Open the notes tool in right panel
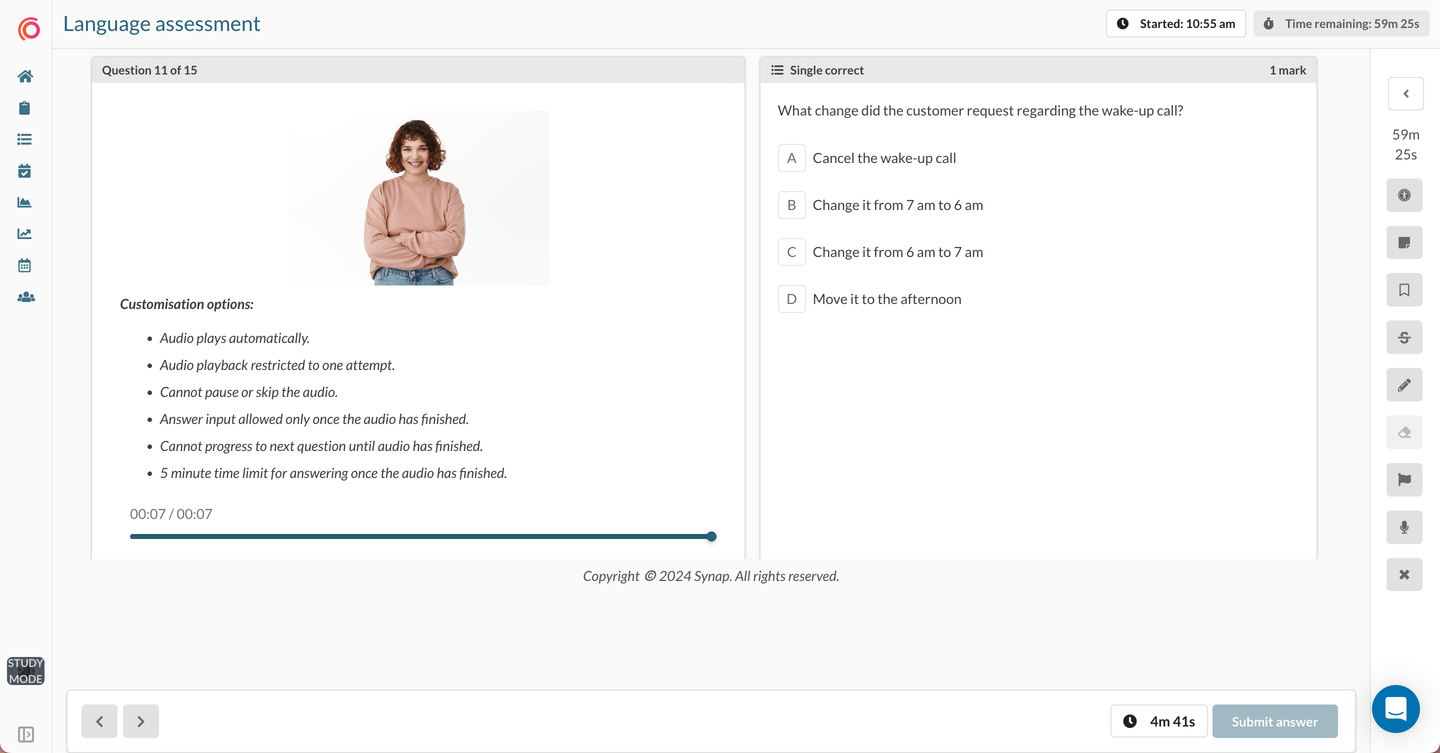Viewport: 1440px width, 753px height. (1404, 242)
